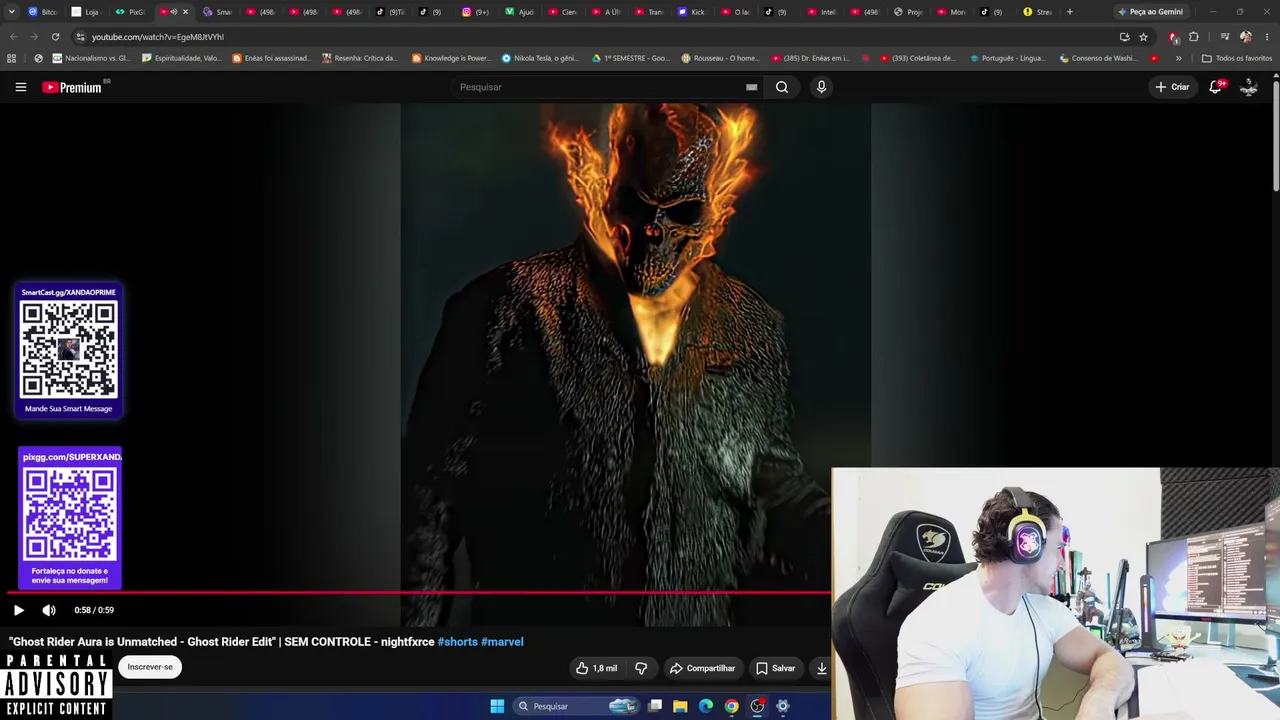Switch to the Loja browser tab
This screenshot has height=720, width=1280.
[x=85, y=12]
